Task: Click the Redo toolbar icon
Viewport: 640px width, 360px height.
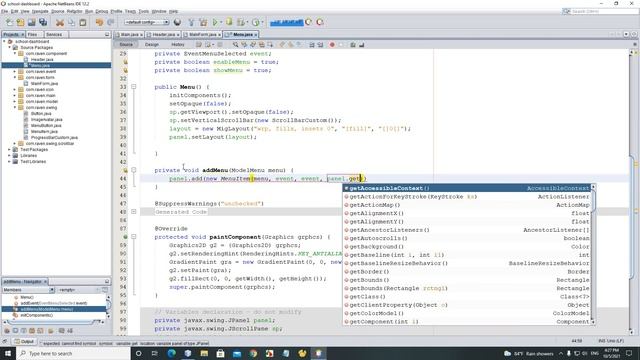Action: coord(110,22)
